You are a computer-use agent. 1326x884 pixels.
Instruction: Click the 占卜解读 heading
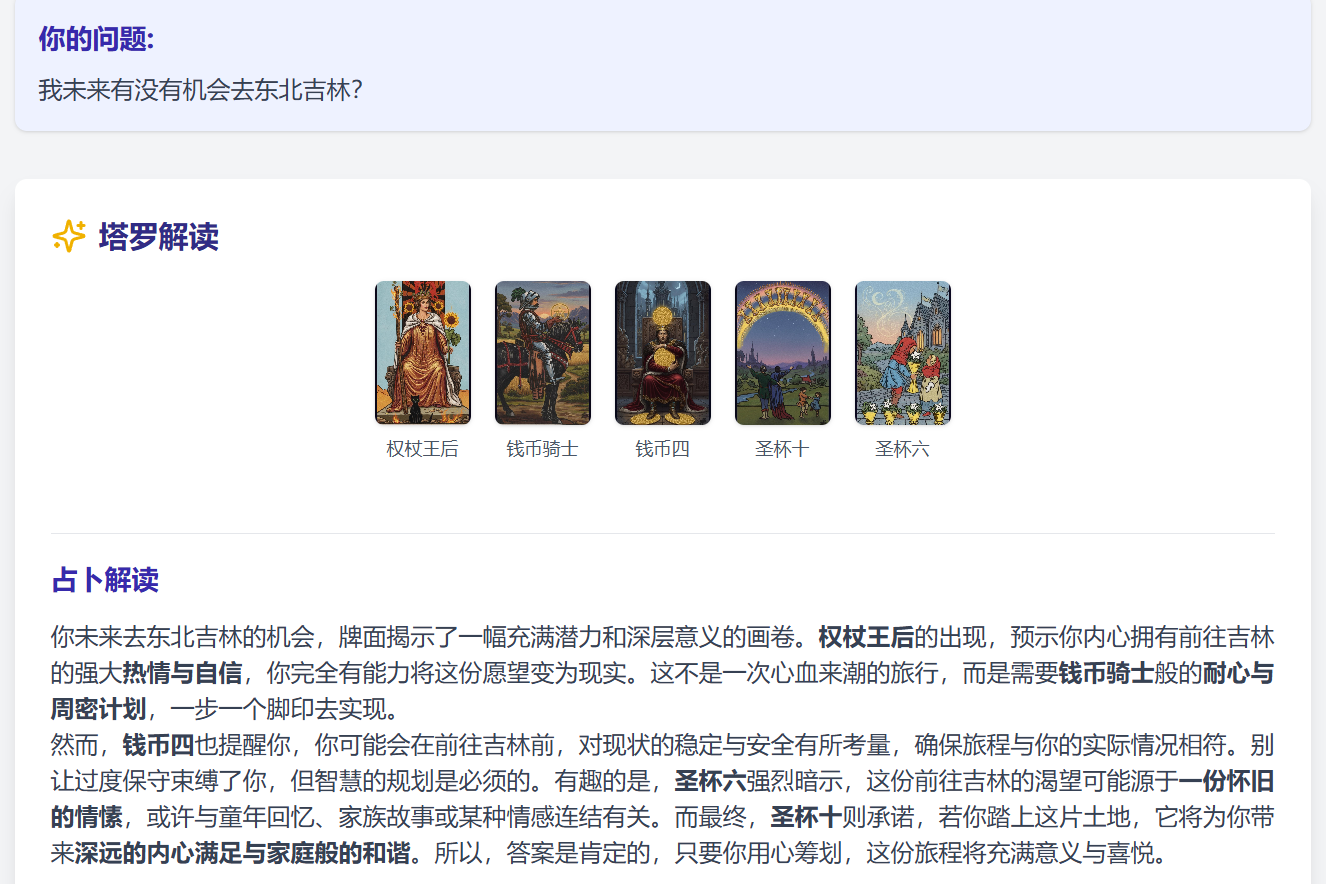[x=105, y=580]
